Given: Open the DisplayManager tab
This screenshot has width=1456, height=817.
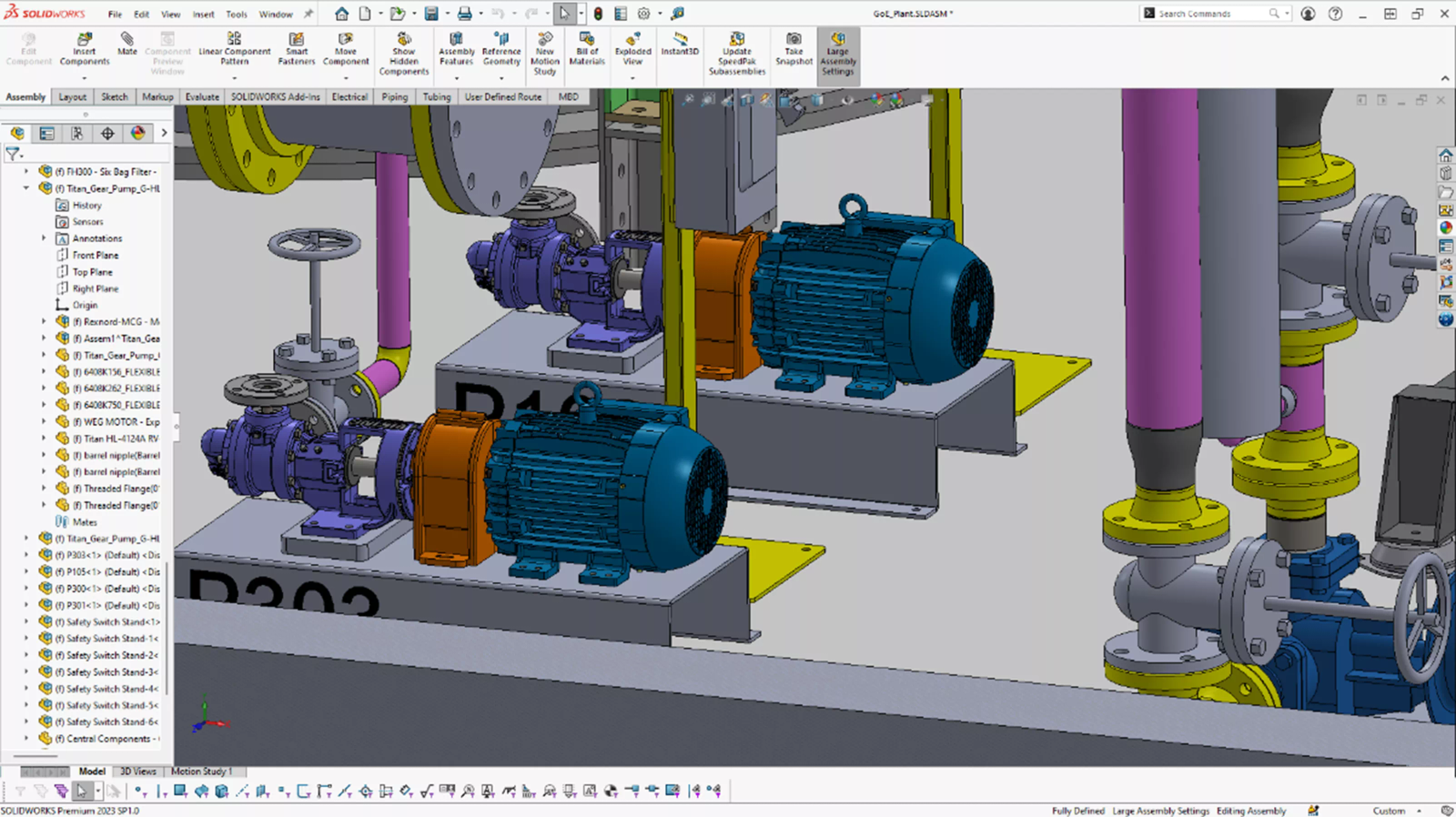Looking at the screenshot, I should click(137, 133).
